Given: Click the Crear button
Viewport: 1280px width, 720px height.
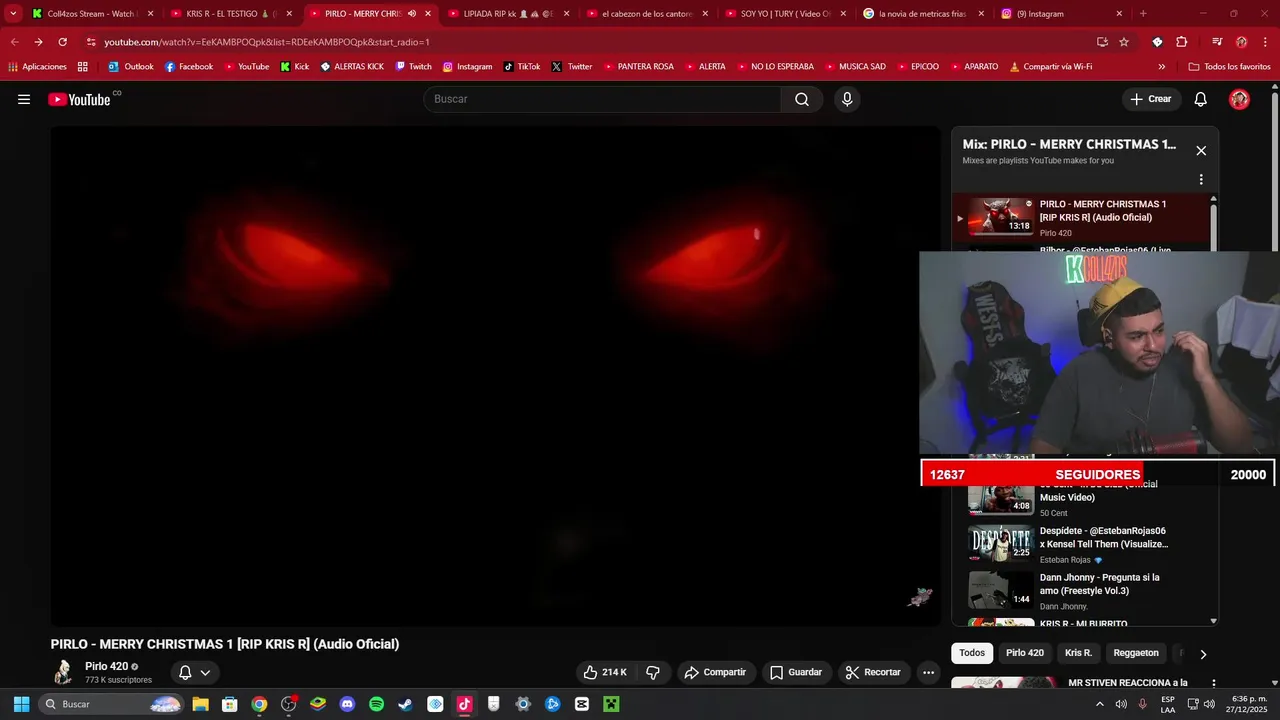Looking at the screenshot, I should (x=1151, y=99).
